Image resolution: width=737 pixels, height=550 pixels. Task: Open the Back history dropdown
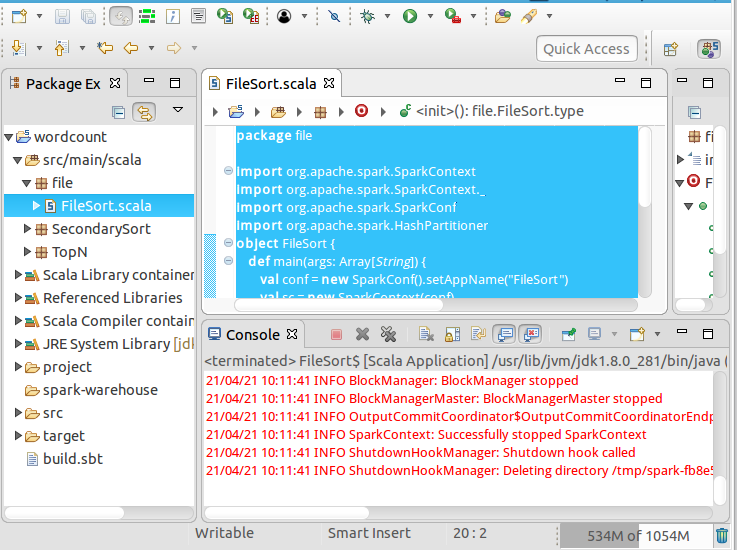click(x=151, y=48)
